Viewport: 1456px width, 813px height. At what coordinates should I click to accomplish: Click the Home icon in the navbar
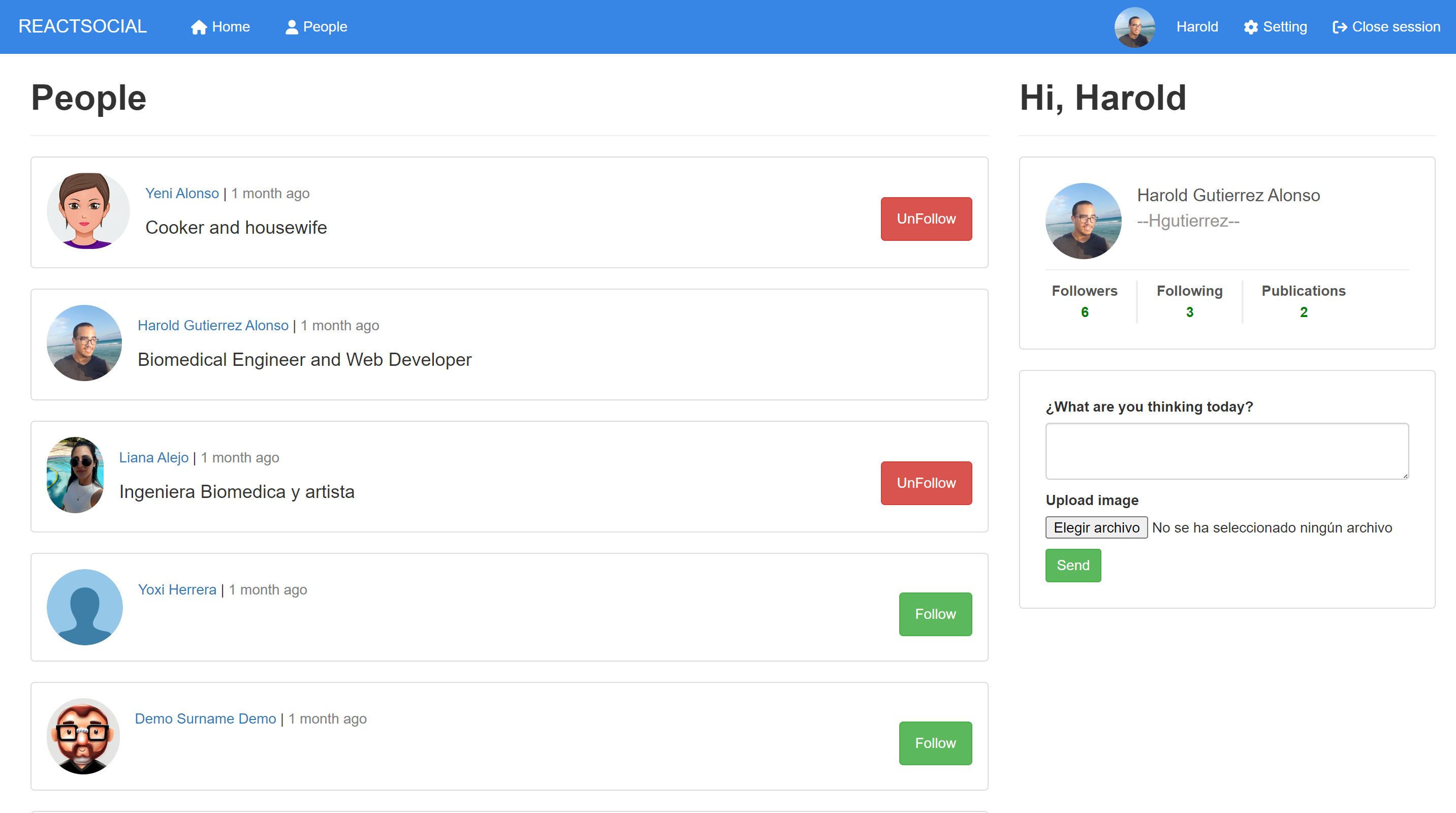tap(199, 26)
